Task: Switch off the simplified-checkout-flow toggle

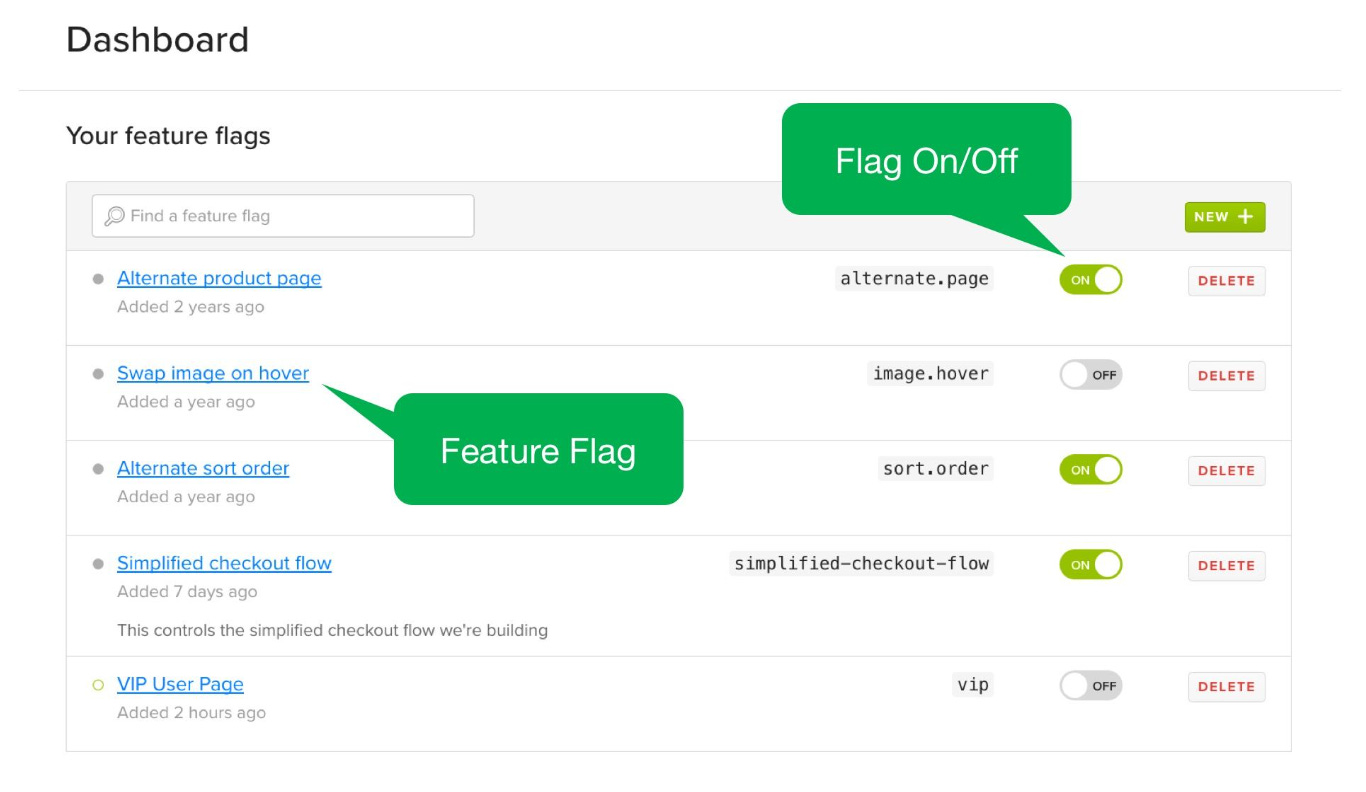Action: (x=1090, y=564)
